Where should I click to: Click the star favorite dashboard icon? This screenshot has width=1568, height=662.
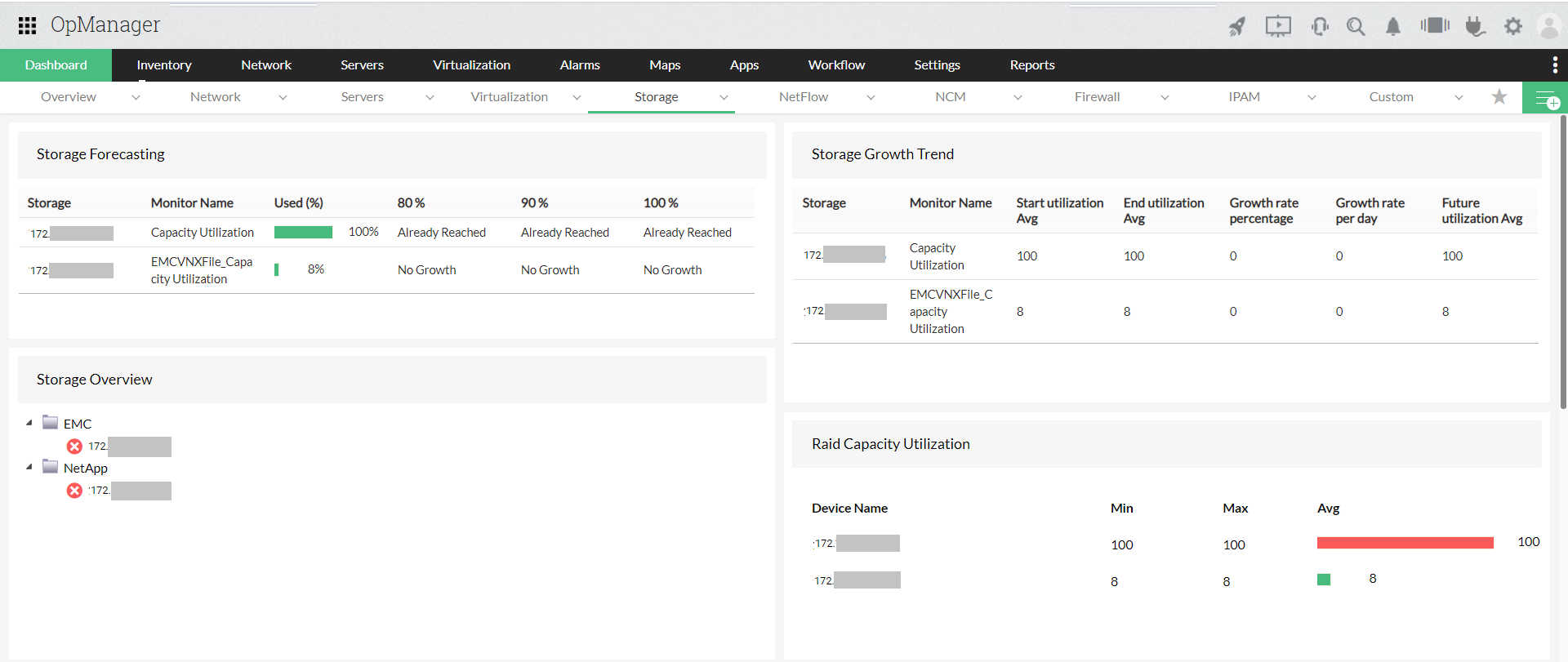pyautogui.click(x=1499, y=97)
